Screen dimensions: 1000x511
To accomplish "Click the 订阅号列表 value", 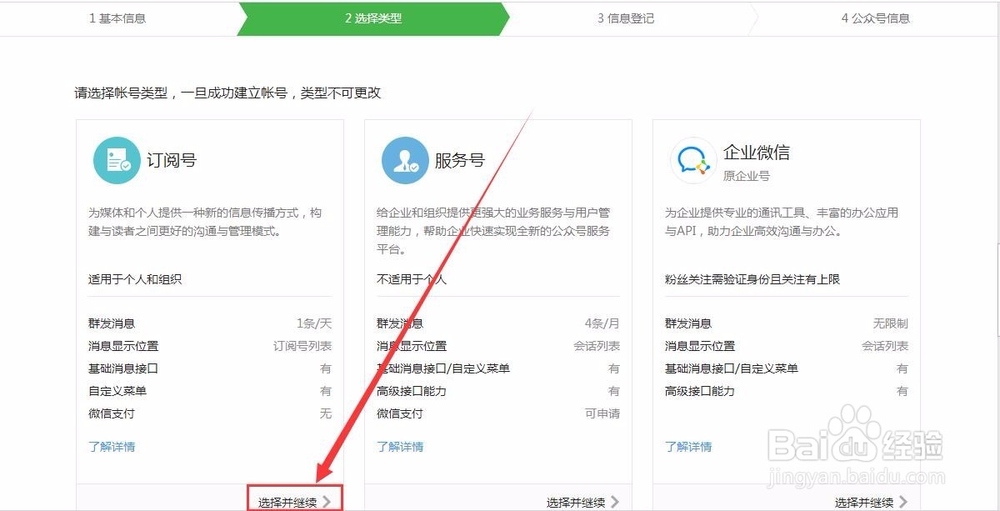I will (302, 346).
